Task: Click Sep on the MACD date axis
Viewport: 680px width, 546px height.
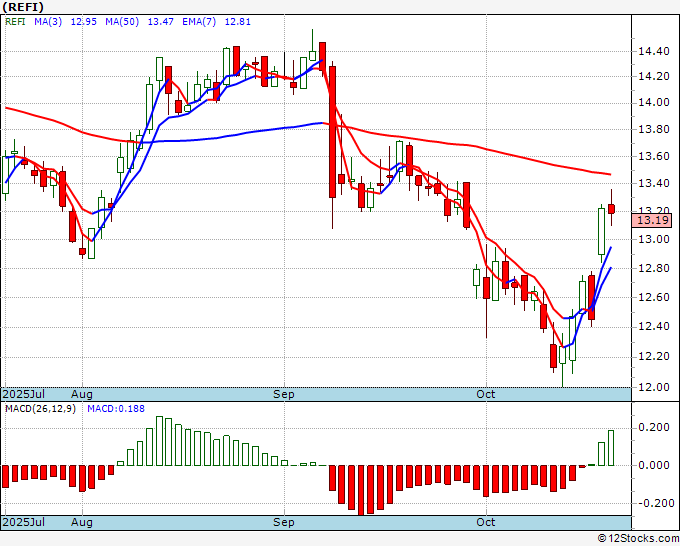Action: [284, 522]
